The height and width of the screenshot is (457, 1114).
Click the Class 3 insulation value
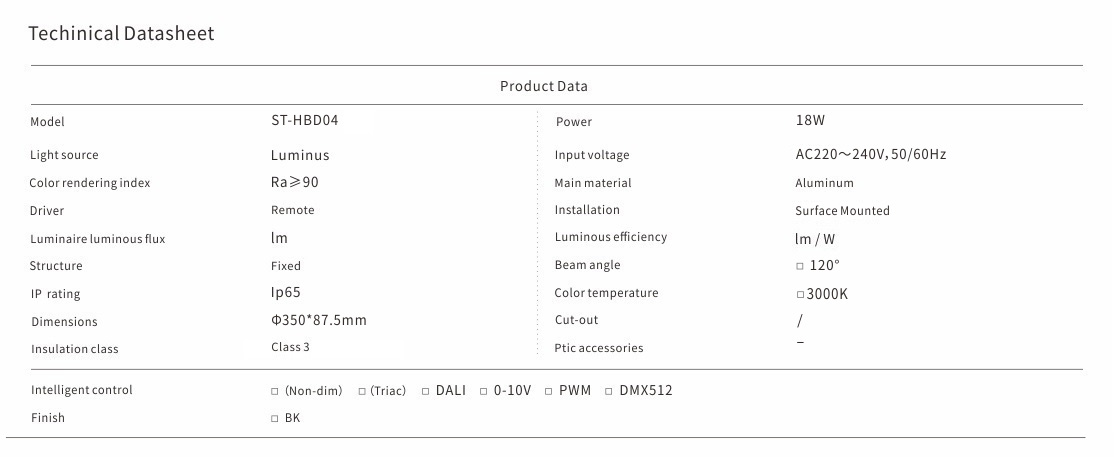point(291,347)
